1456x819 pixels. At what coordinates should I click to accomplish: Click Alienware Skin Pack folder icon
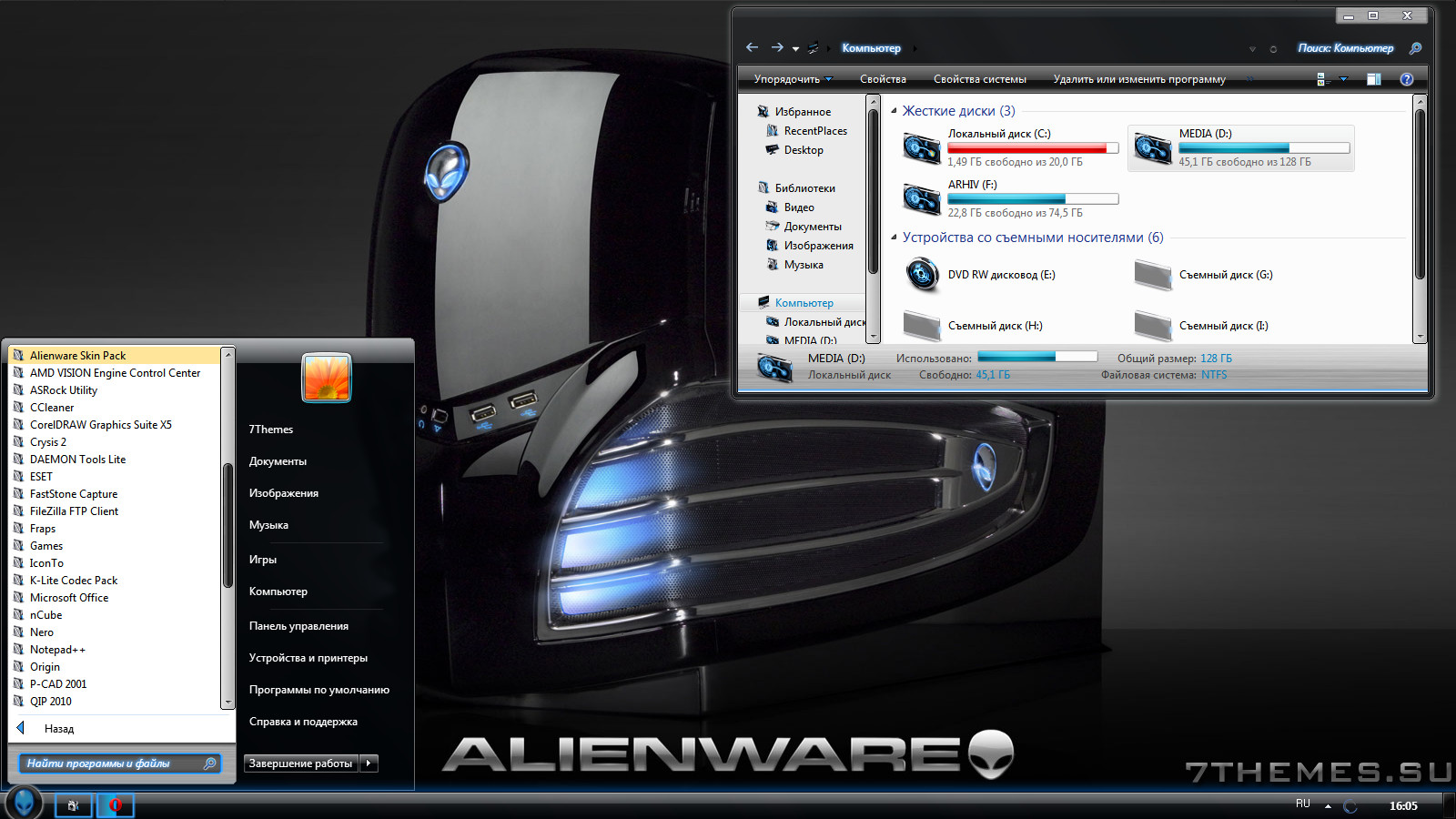(x=18, y=355)
